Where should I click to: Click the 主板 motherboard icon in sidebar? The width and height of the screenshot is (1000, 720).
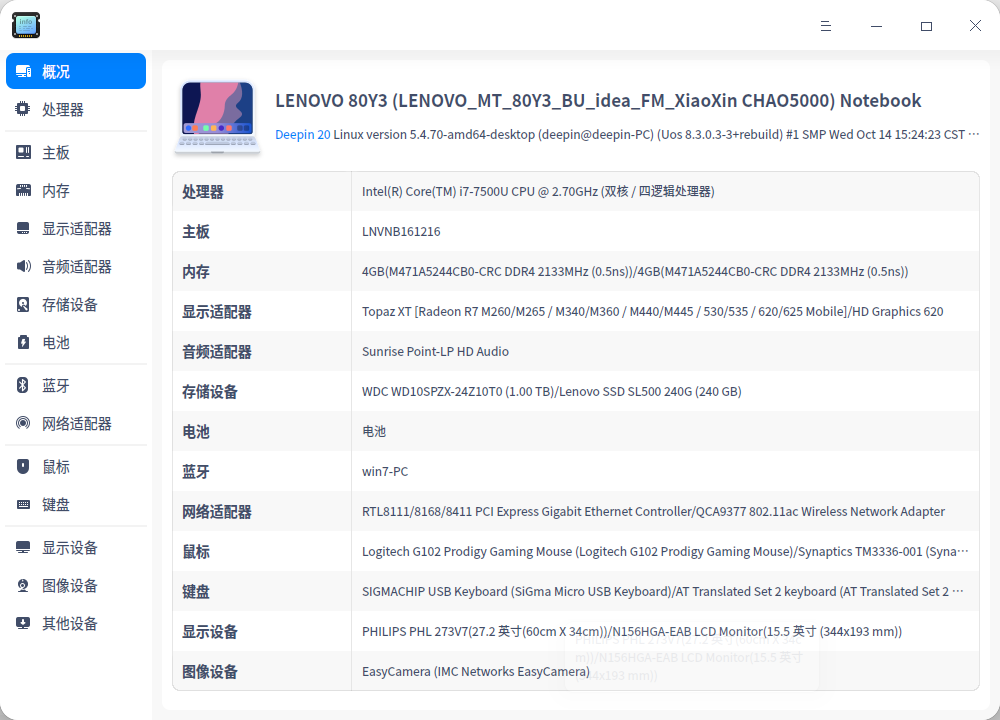click(x=23, y=152)
